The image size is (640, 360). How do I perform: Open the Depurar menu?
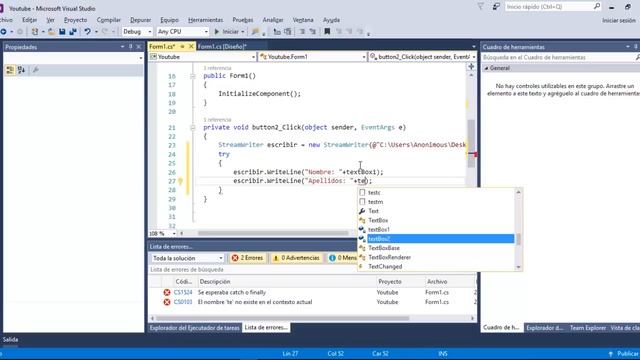[140, 20]
